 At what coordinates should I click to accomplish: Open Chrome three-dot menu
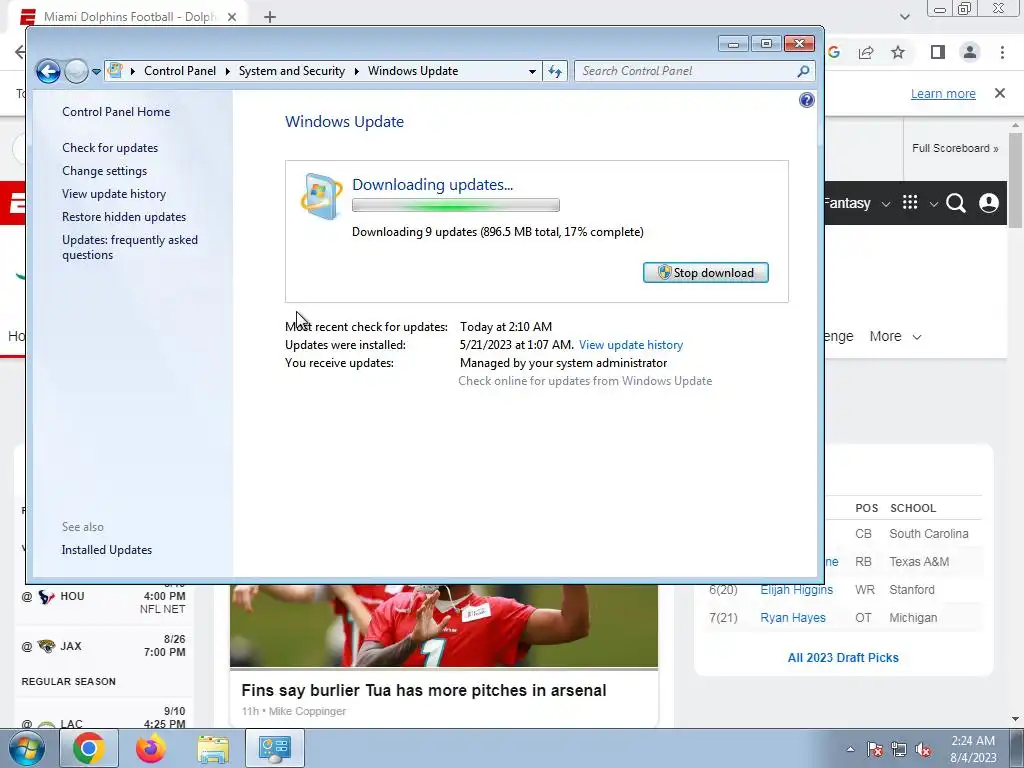pyautogui.click(x=1002, y=53)
